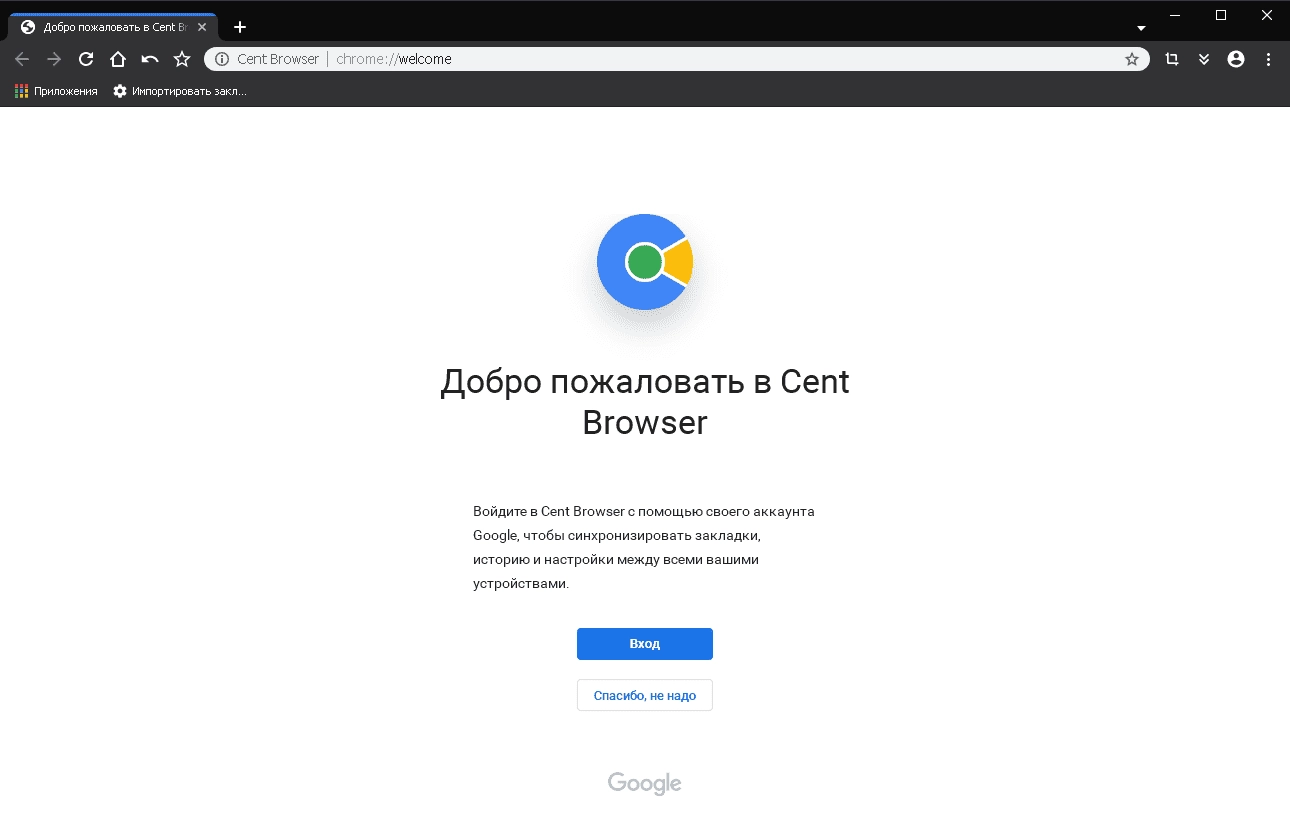
Task: Open the home page icon
Action: point(118,59)
